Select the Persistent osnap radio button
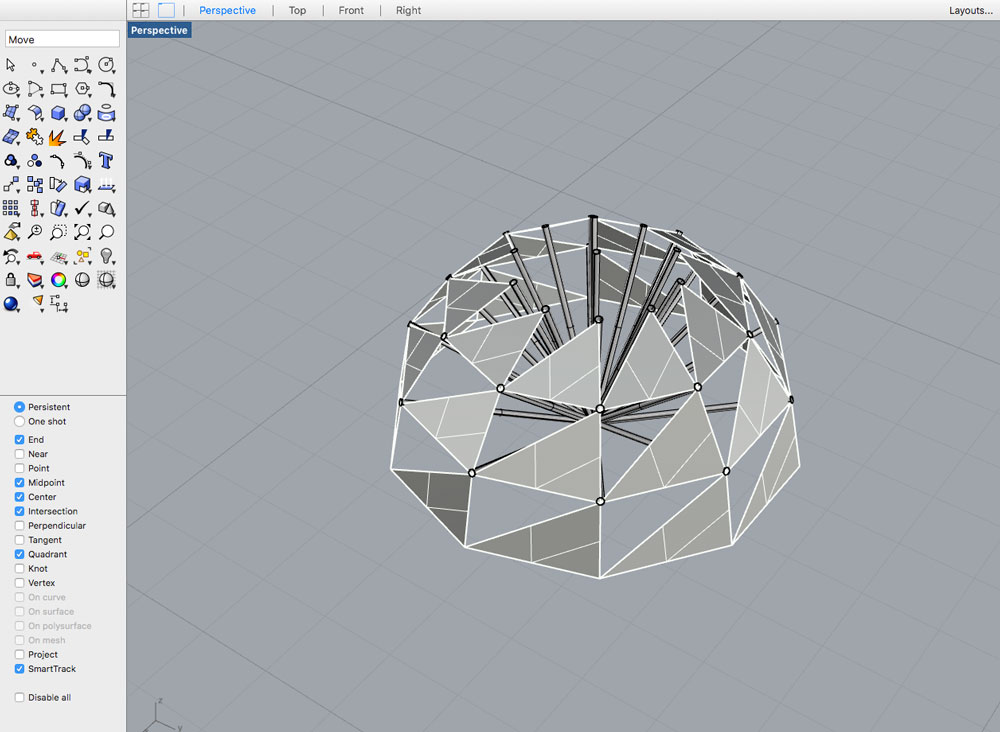The image size is (1000, 732). click(19, 407)
